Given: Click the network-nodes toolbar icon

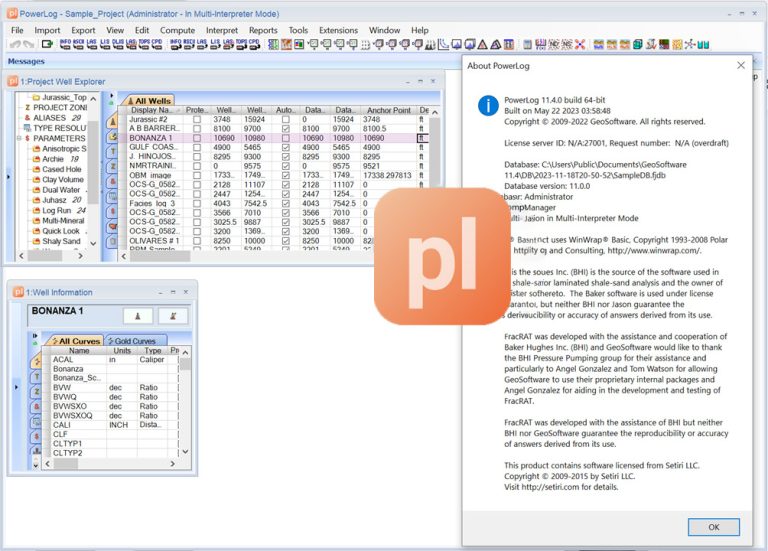Looking at the screenshot, I should tap(690, 45).
